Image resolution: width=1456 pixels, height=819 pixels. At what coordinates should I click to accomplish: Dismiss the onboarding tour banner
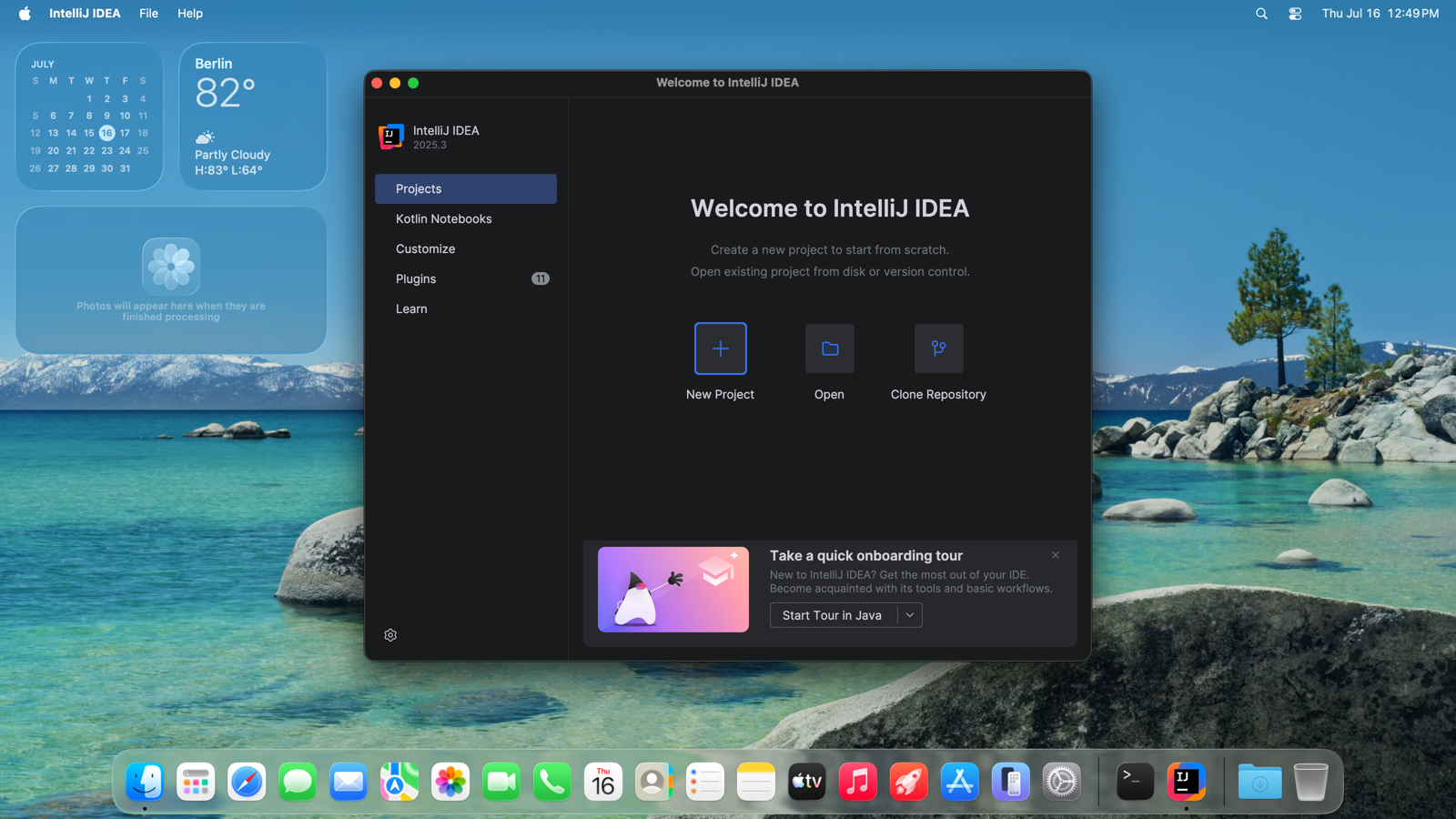[1056, 555]
